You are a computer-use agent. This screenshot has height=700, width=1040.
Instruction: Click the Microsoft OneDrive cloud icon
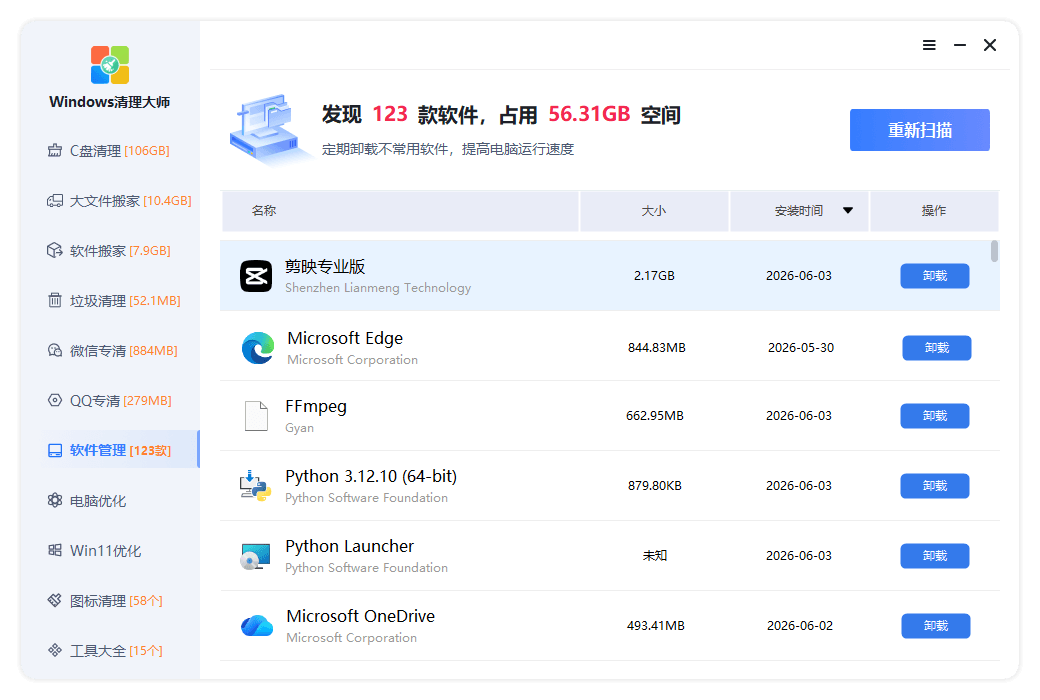[257, 626]
